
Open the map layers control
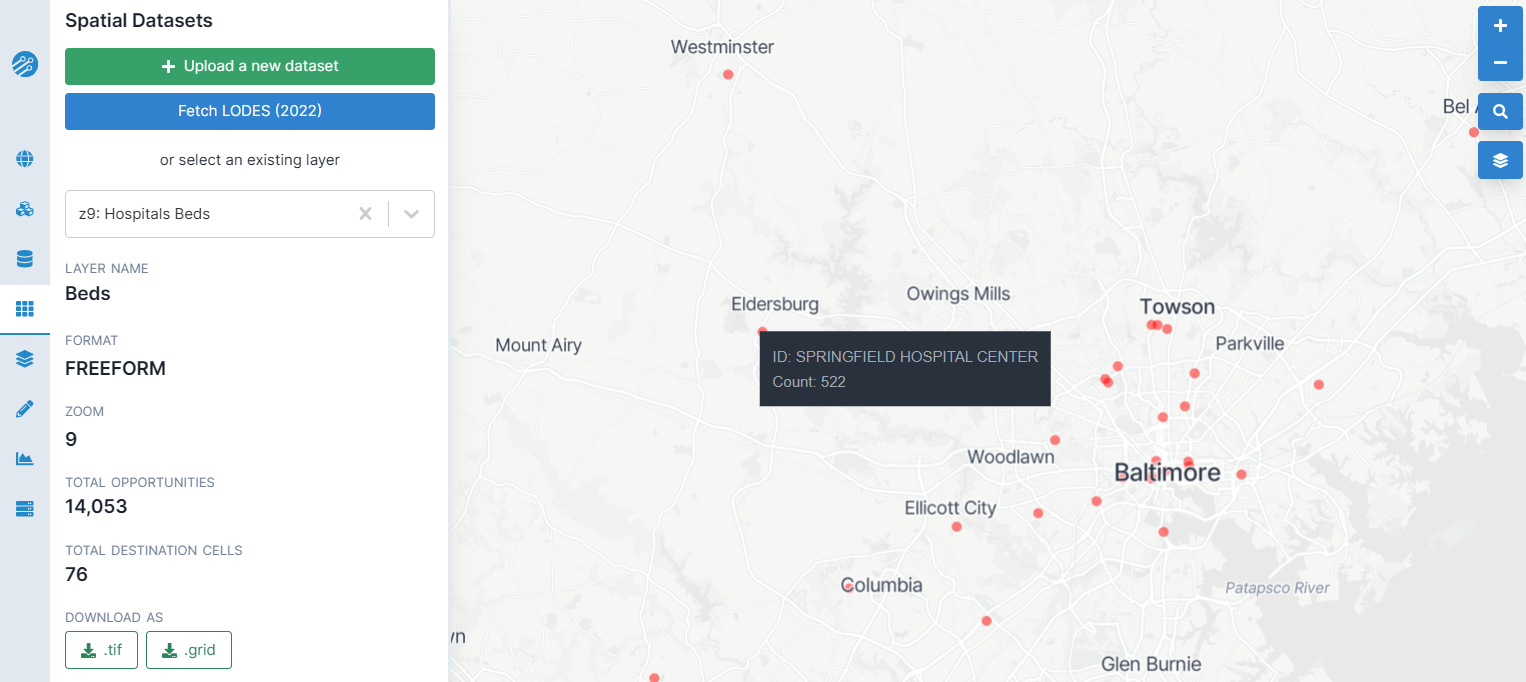pos(1500,160)
